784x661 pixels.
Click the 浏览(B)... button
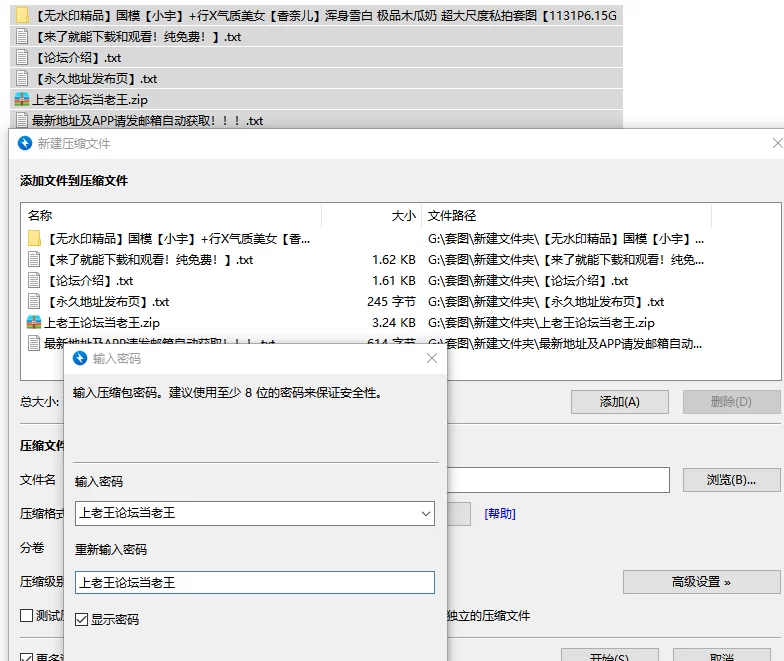(x=731, y=480)
